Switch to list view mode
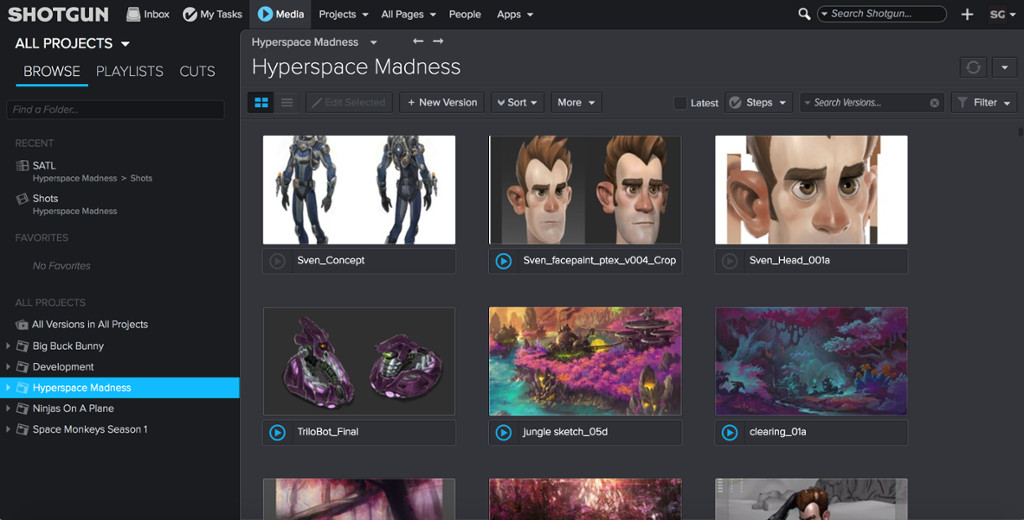1024x520 pixels. pyautogui.click(x=287, y=103)
